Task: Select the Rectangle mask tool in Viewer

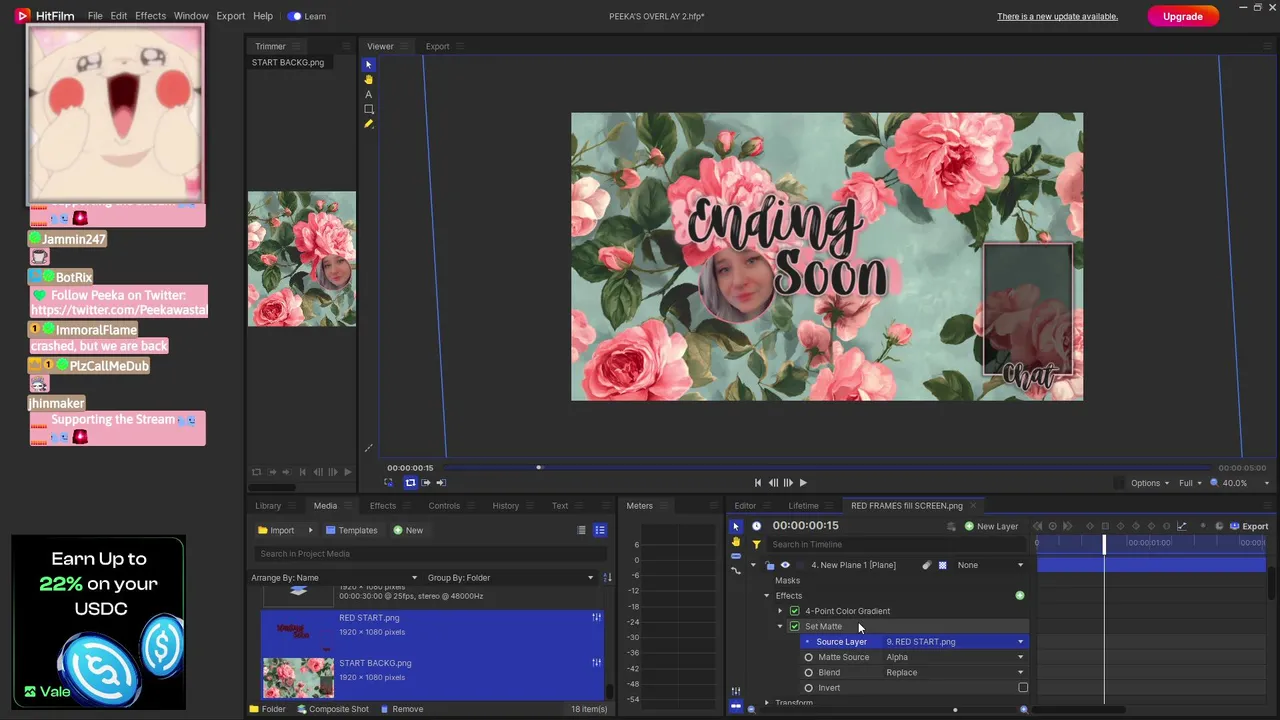Action: (369, 109)
